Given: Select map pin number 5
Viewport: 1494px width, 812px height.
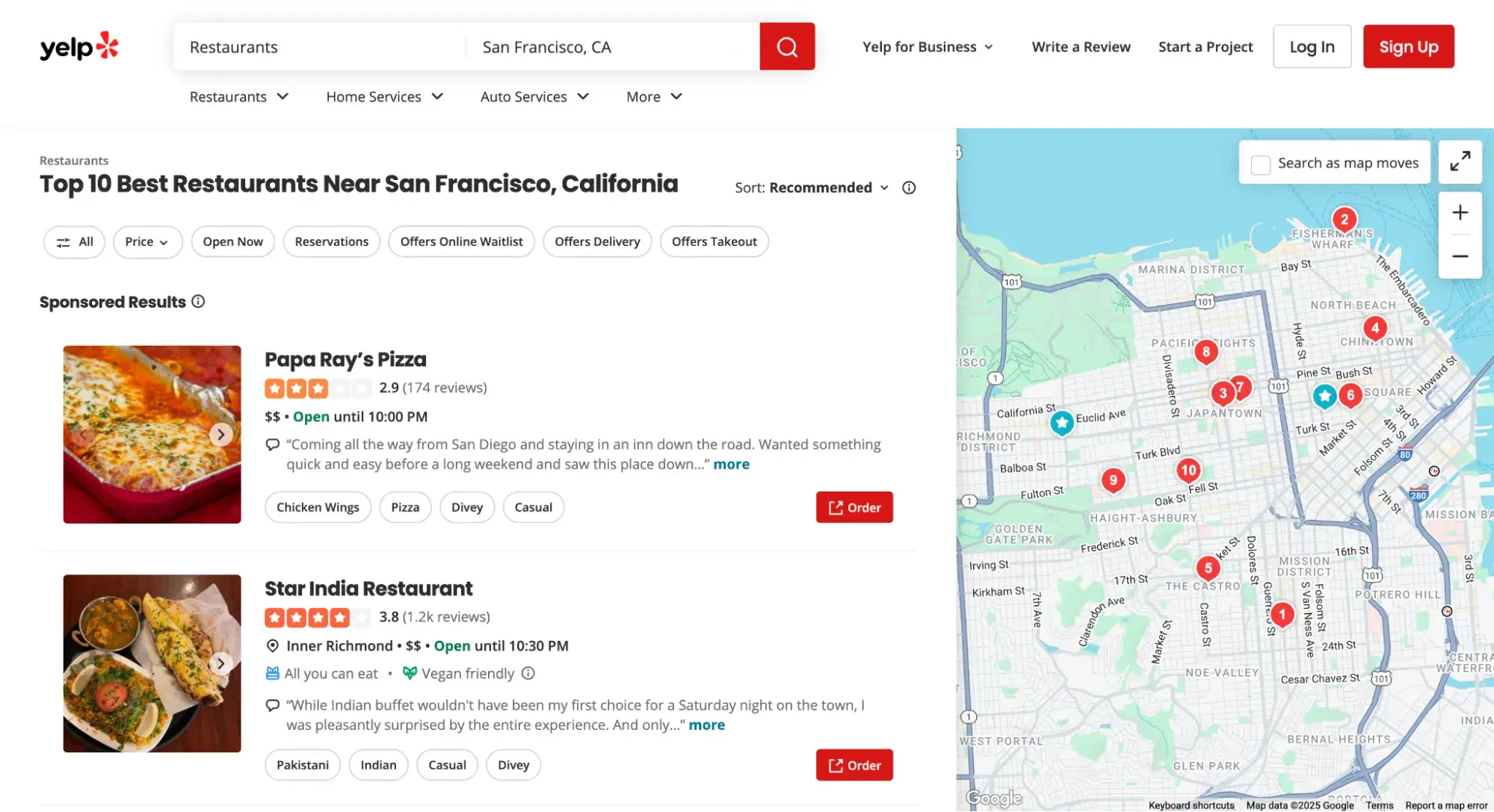Looking at the screenshot, I should (x=1209, y=568).
